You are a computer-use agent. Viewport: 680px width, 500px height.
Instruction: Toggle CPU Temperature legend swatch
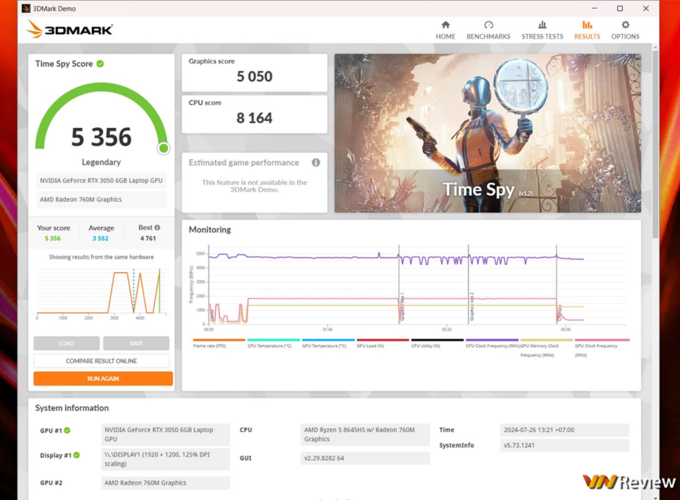tap(274, 340)
